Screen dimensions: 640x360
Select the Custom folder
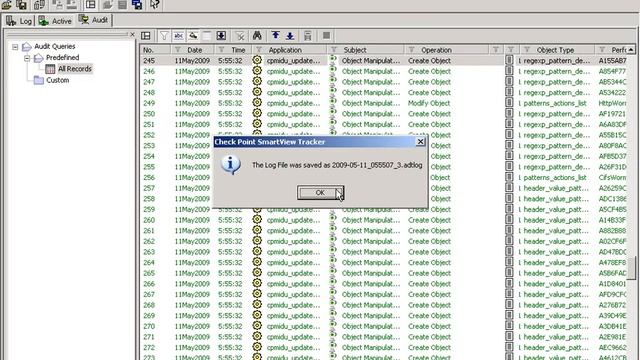point(57,80)
